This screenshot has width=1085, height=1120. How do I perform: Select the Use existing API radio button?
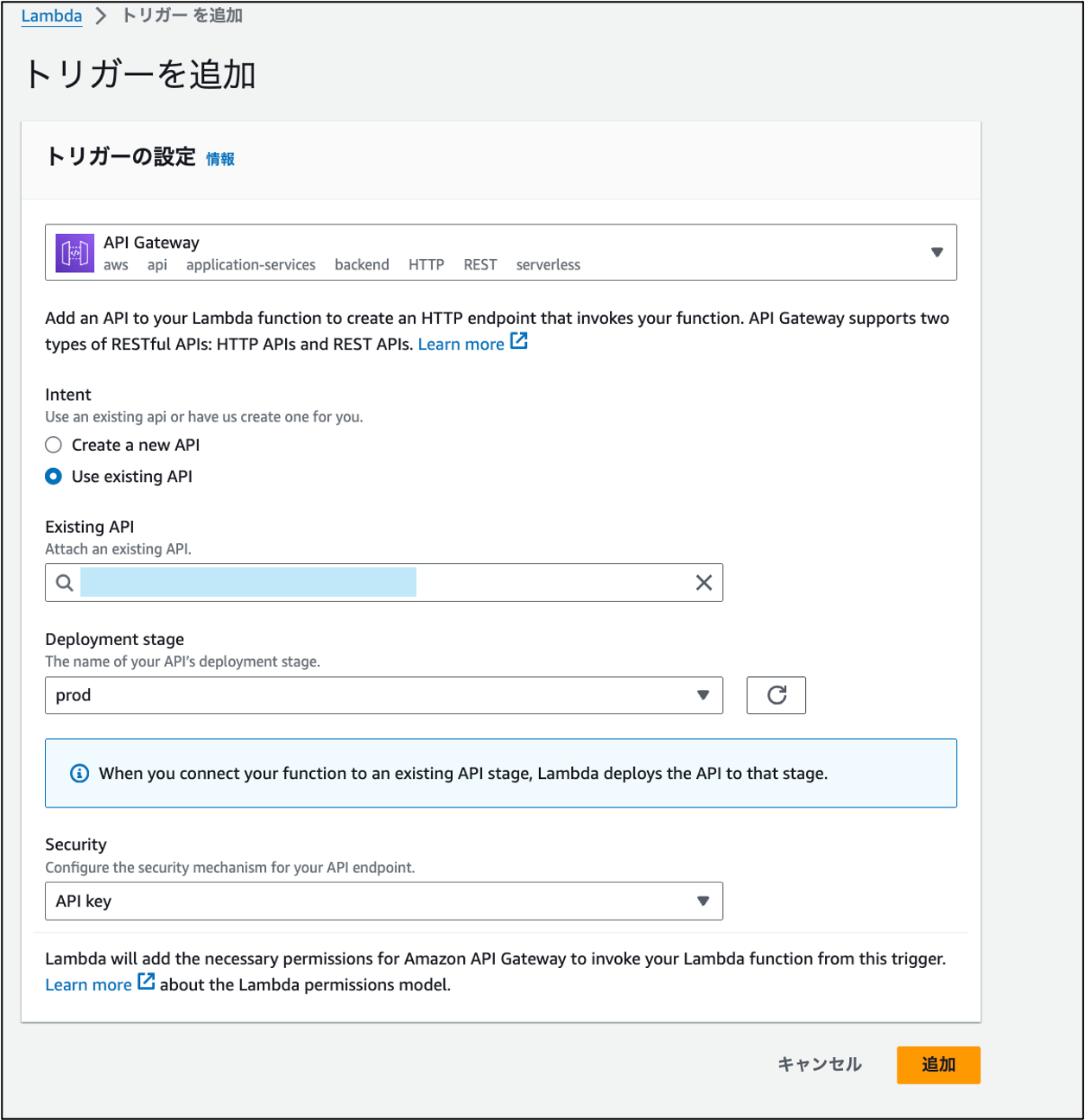(53, 476)
